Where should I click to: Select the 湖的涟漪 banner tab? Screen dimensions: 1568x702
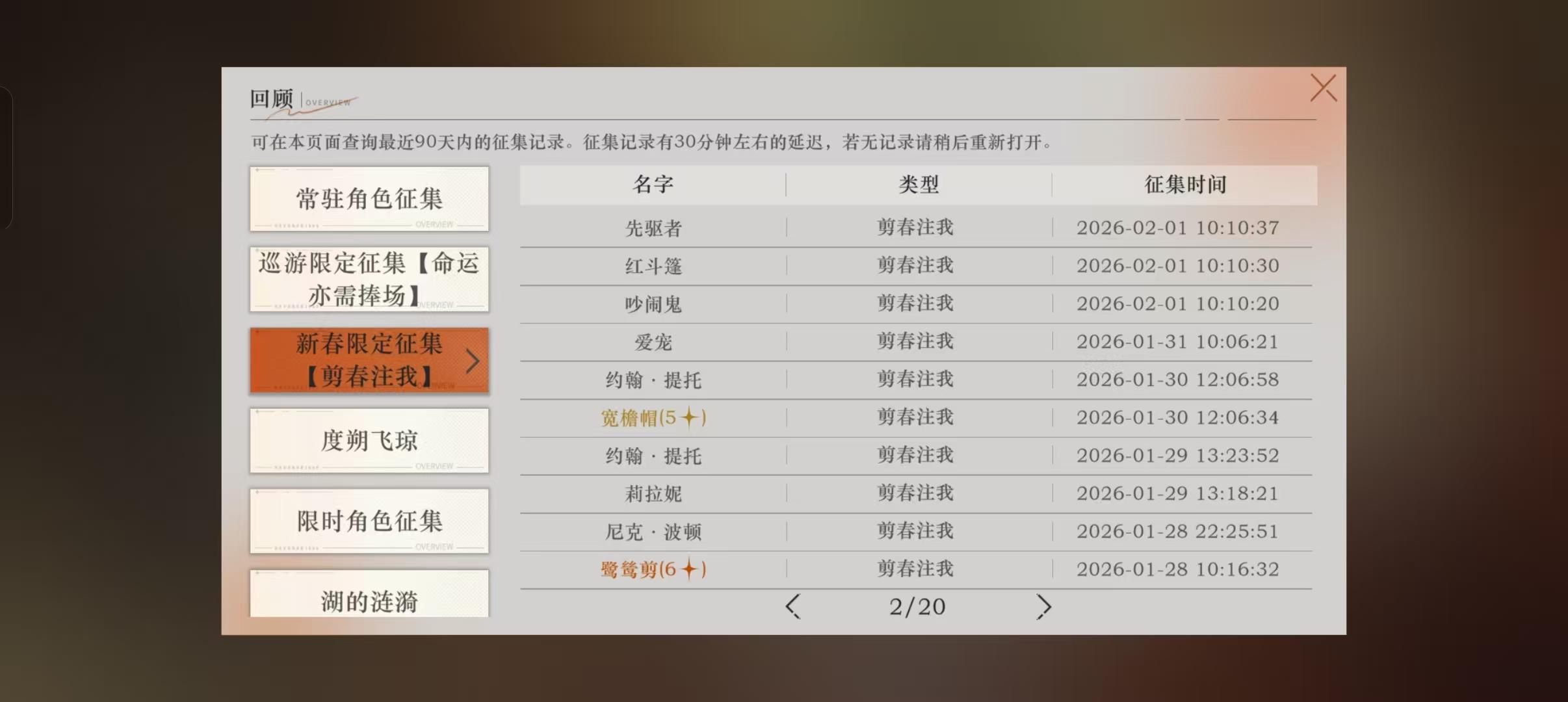(x=369, y=598)
